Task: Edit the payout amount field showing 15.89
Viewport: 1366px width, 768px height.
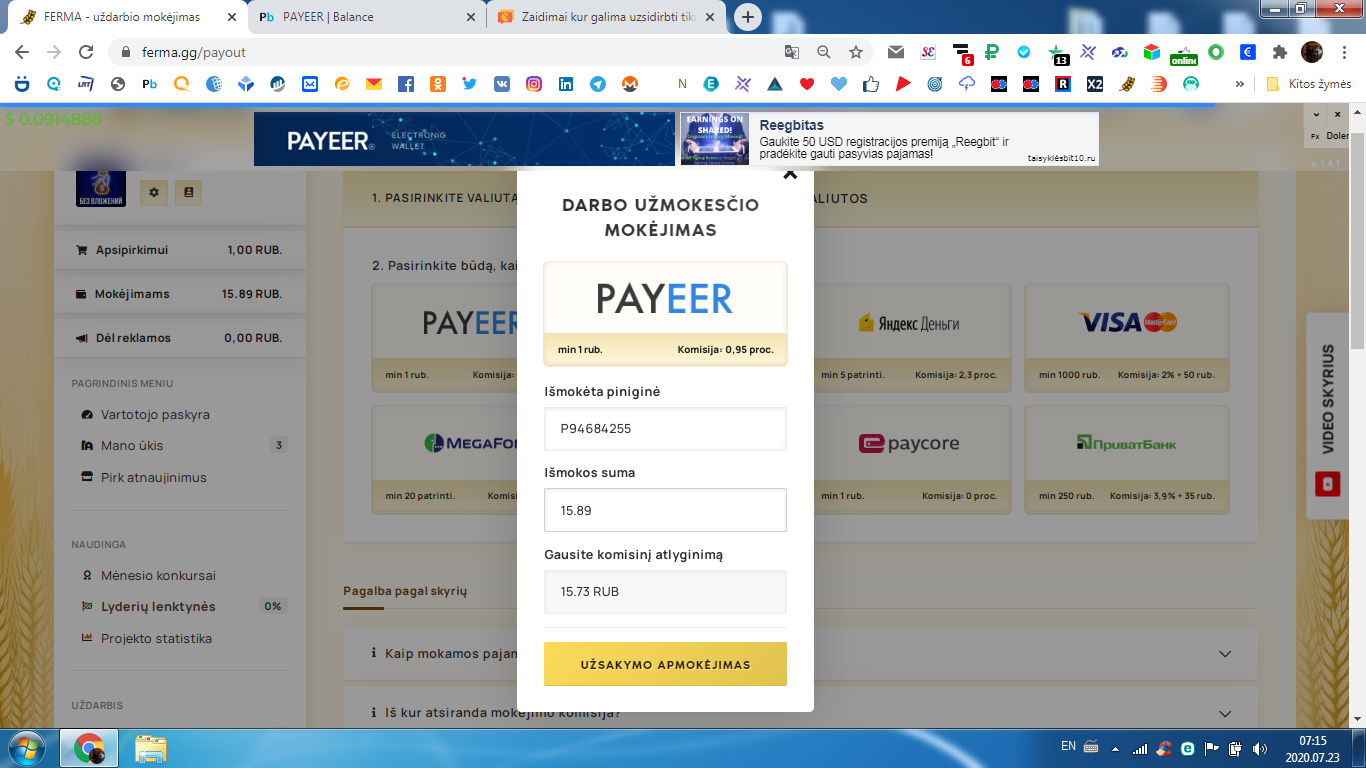Action: coord(665,510)
